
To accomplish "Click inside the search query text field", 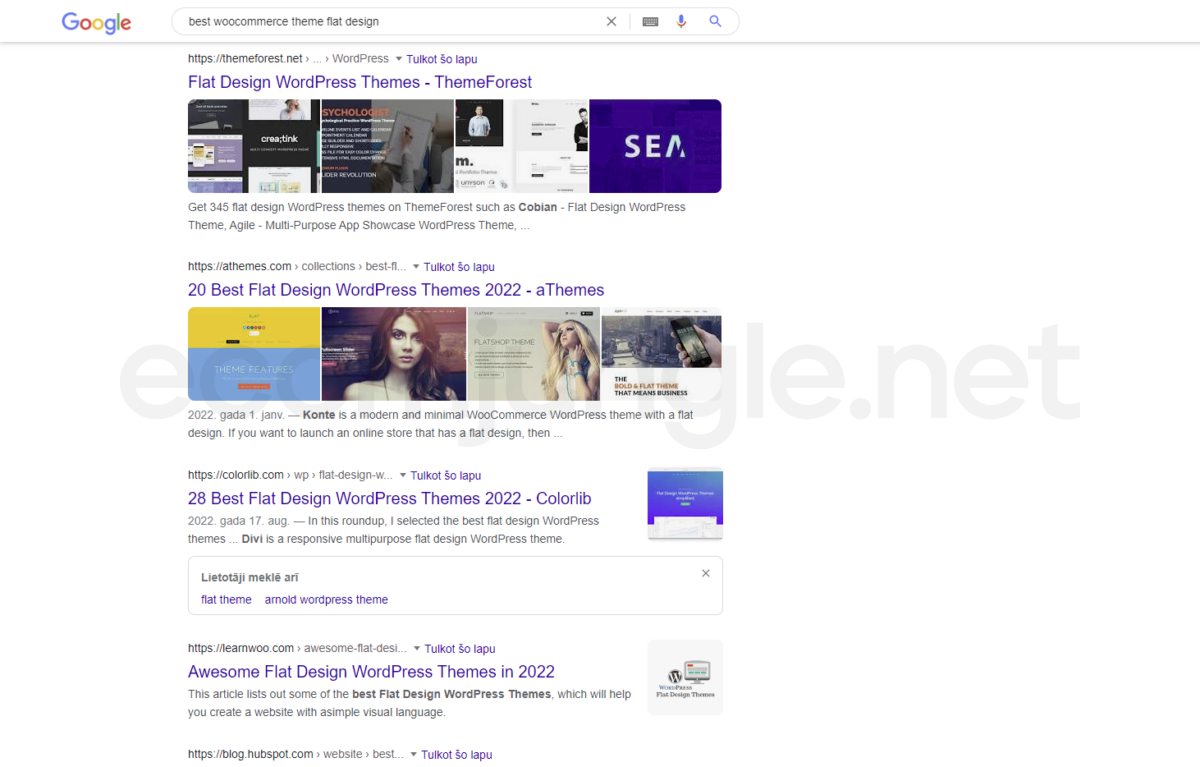I will pos(390,21).
